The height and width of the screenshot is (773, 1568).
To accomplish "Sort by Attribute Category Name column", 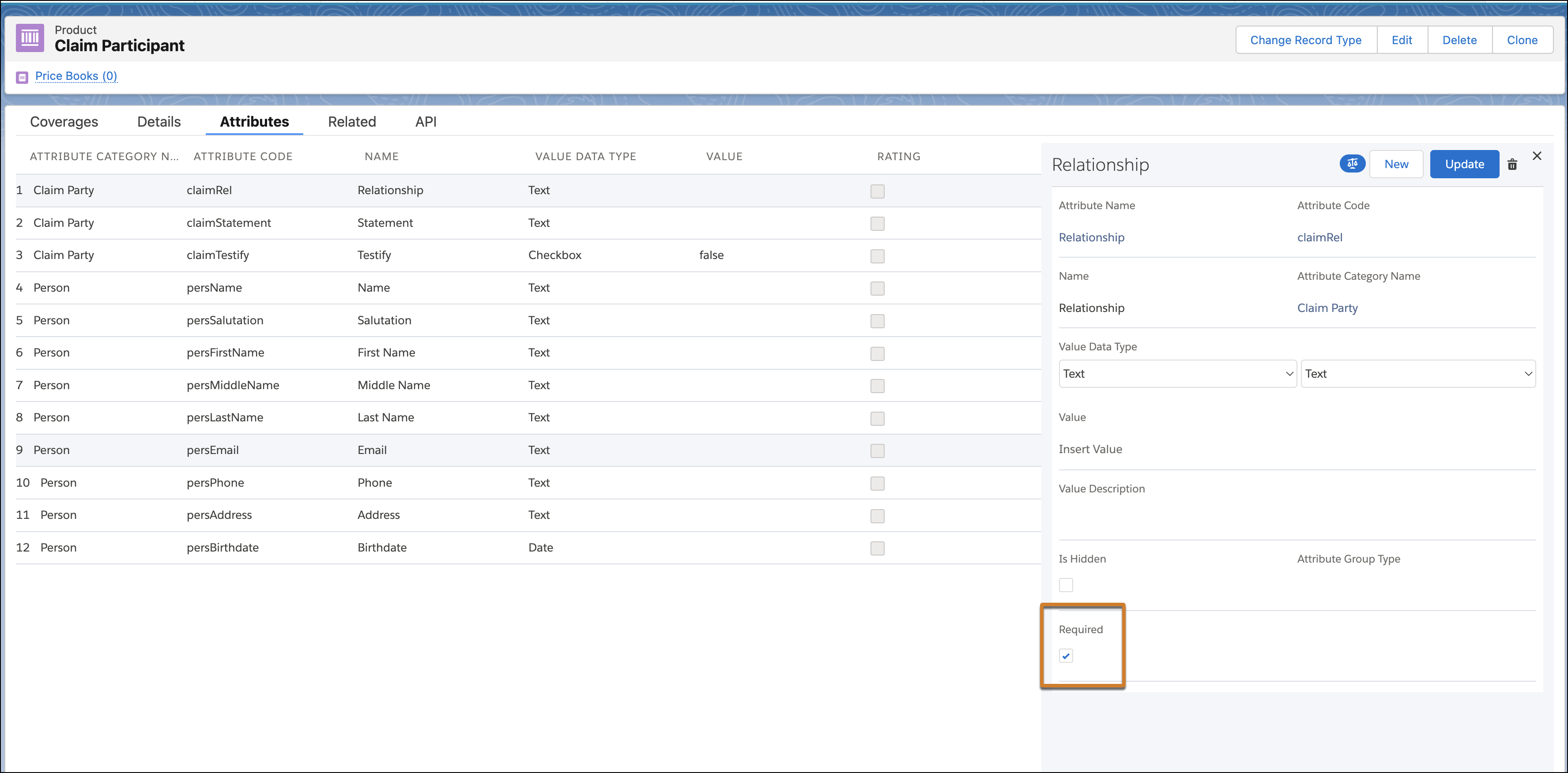I will pyautogui.click(x=104, y=156).
